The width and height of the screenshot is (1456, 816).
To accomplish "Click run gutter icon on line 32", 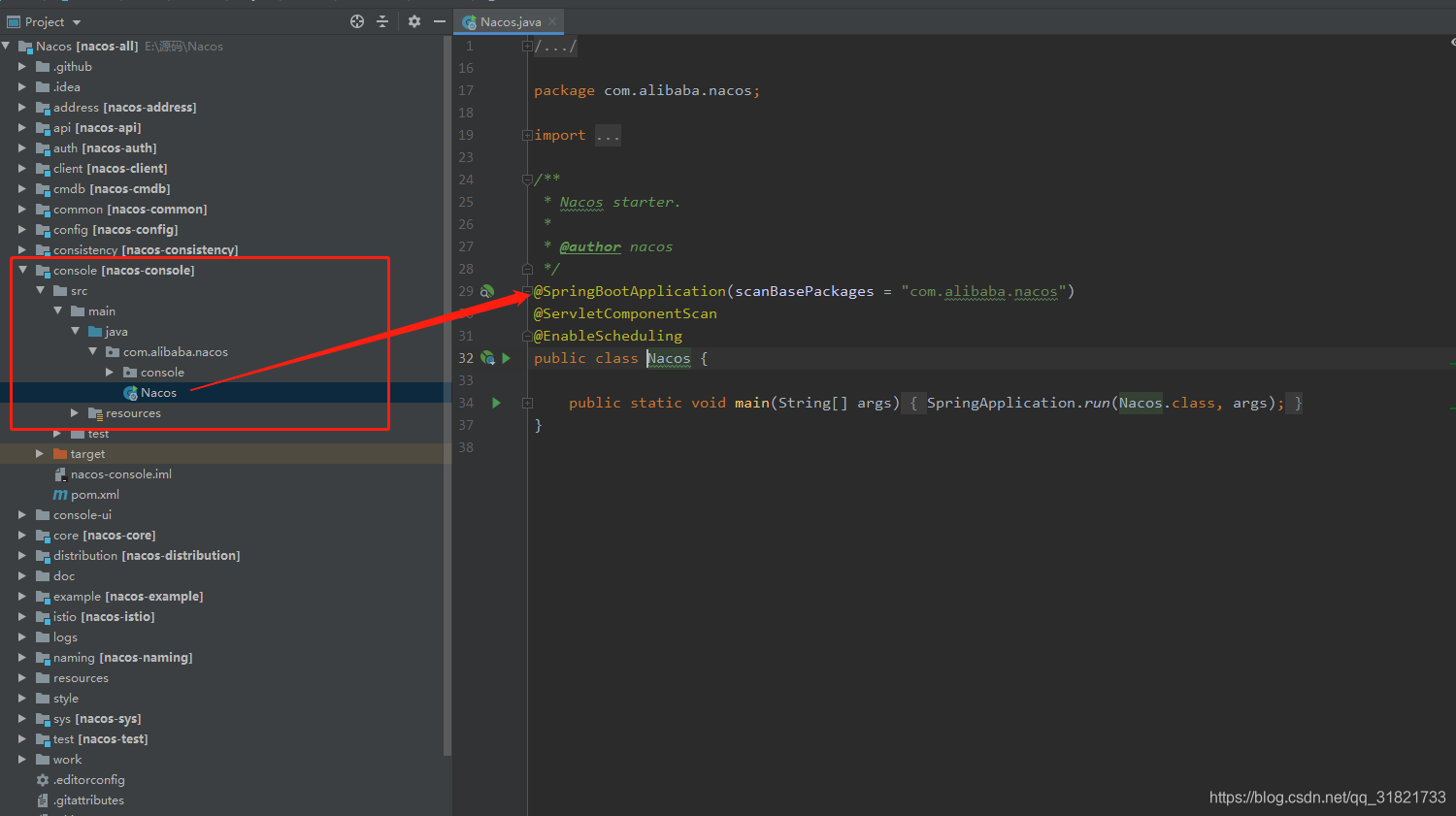I will click(x=506, y=358).
